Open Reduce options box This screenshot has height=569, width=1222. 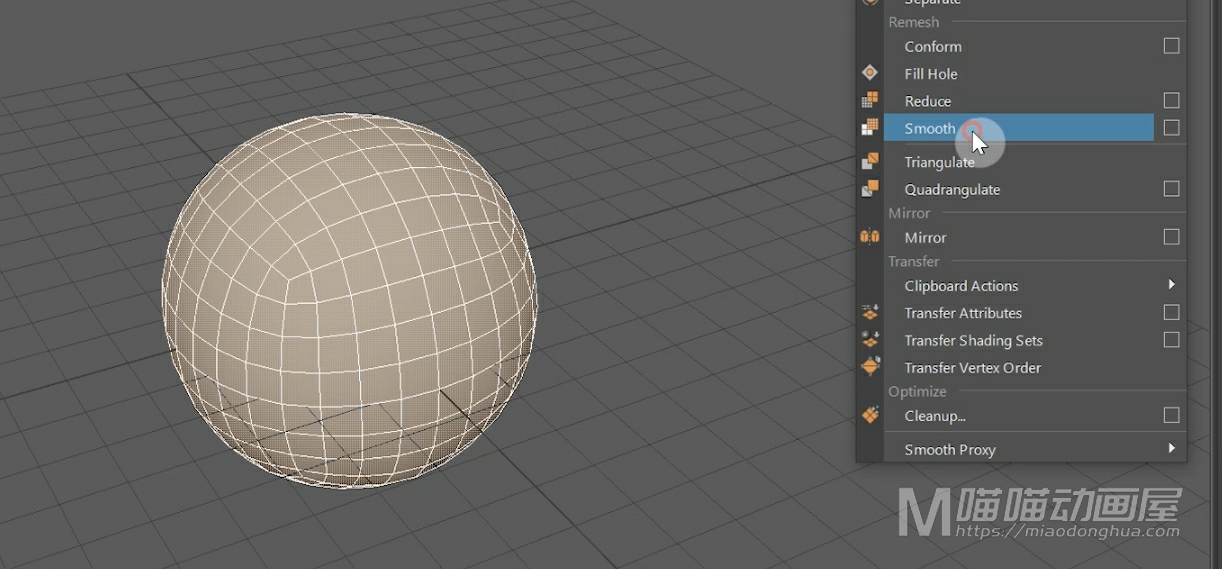click(x=1171, y=100)
